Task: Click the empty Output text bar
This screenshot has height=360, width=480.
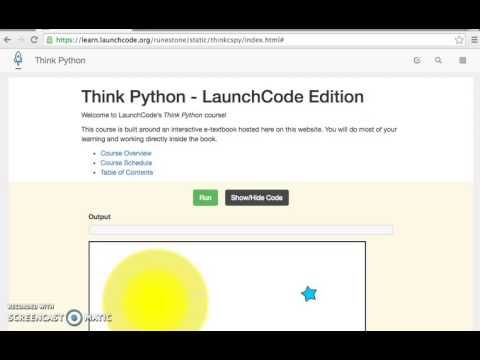Action: click(241, 230)
